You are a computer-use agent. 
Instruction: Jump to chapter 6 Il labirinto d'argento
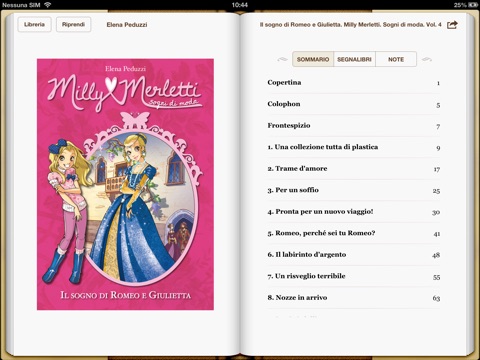coord(353,255)
